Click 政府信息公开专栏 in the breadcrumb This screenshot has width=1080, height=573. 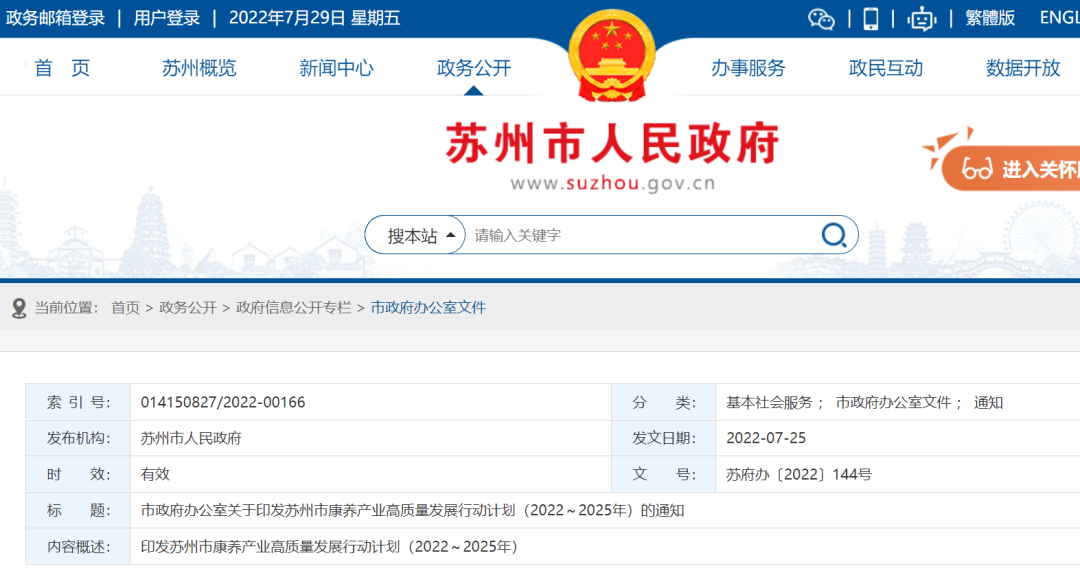tap(294, 308)
